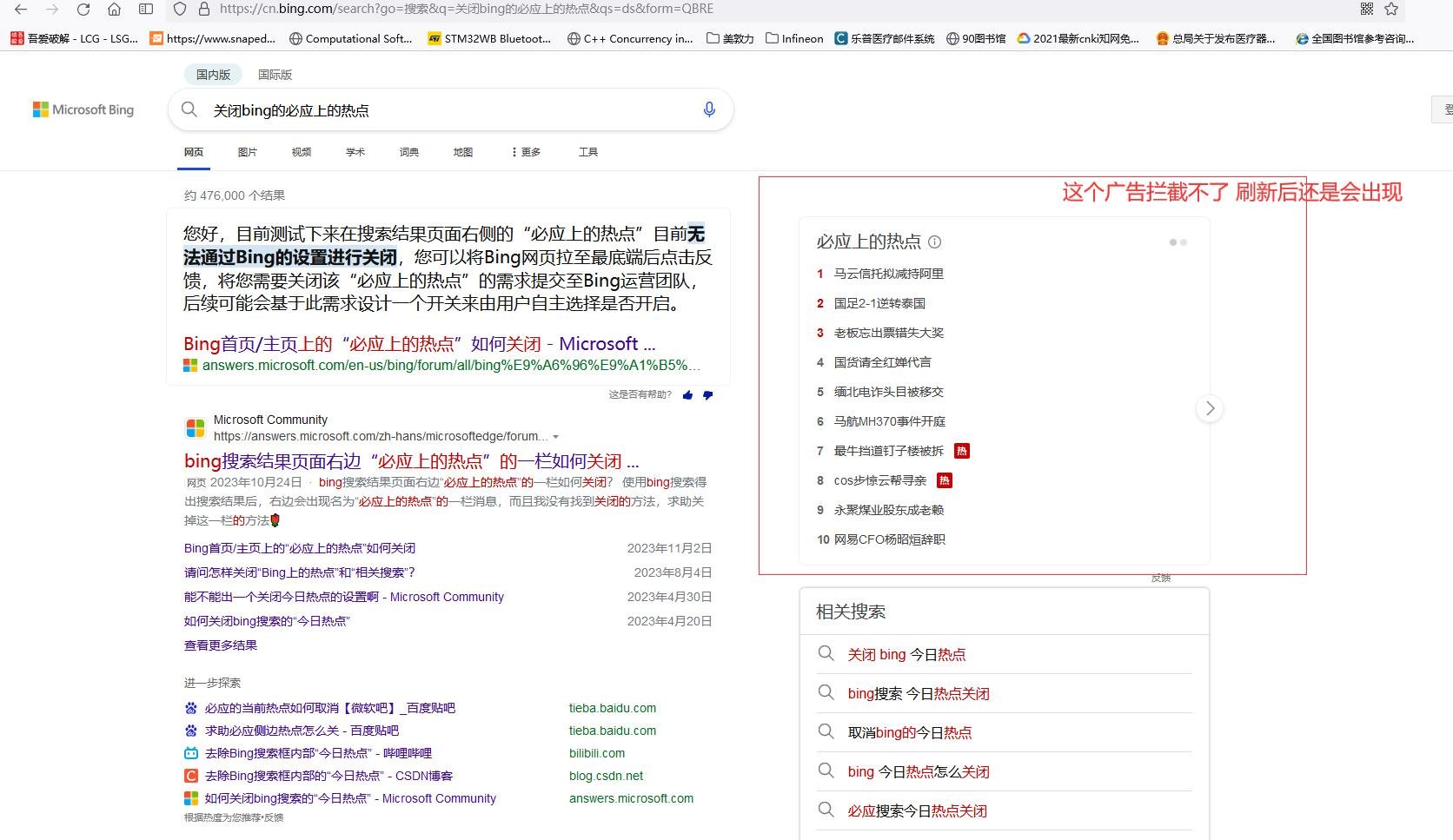The height and width of the screenshot is (840, 1453).
Task: Click the favorites star in the address bar
Action: tap(1390, 9)
